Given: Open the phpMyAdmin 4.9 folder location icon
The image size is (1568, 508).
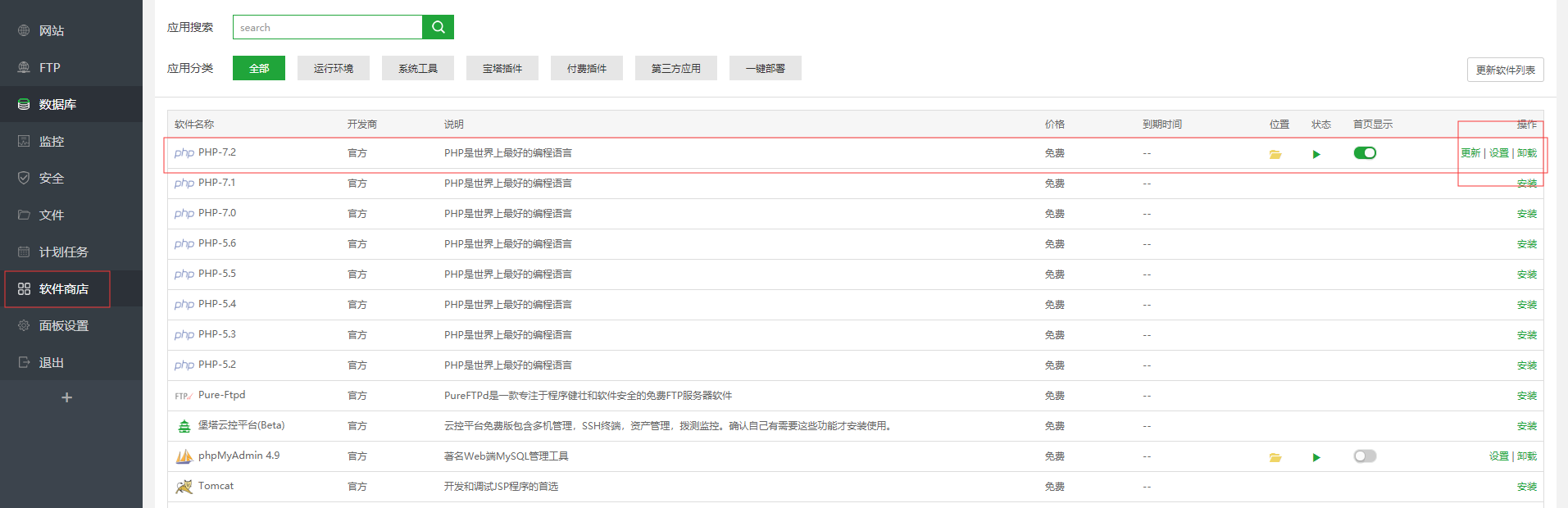Looking at the screenshot, I should (1275, 457).
